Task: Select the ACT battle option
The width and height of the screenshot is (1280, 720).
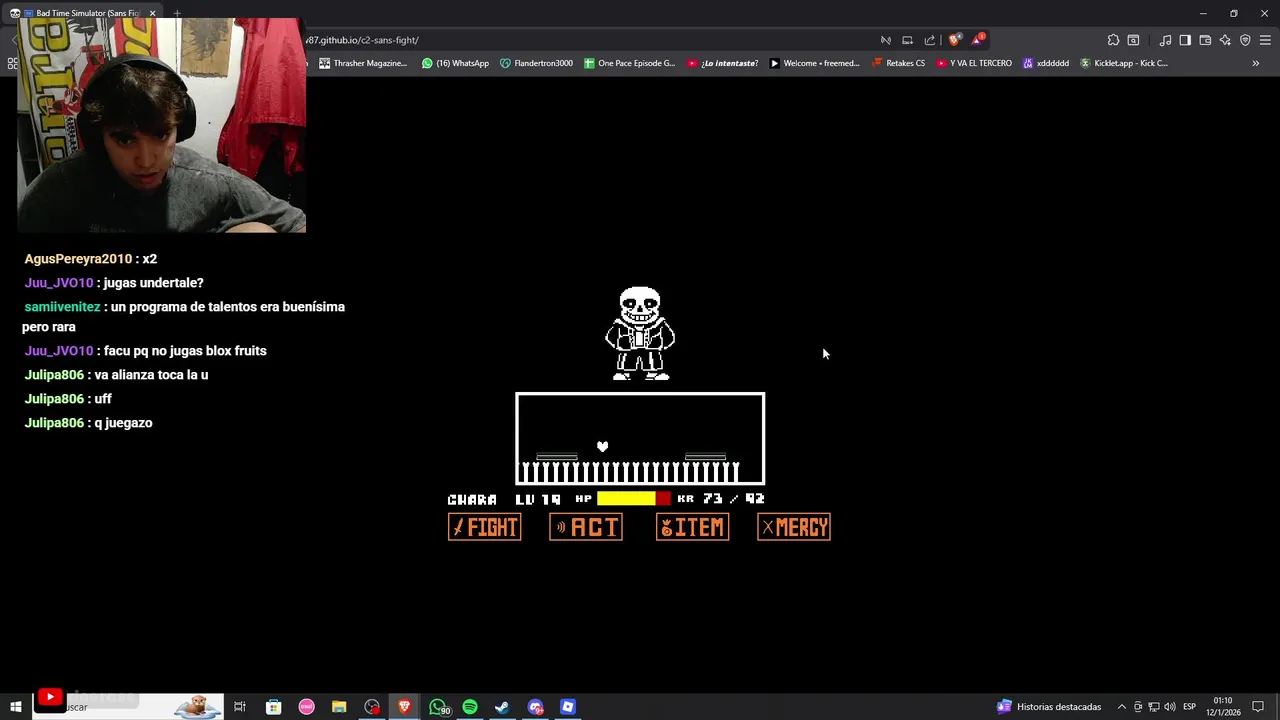Action: tap(586, 527)
